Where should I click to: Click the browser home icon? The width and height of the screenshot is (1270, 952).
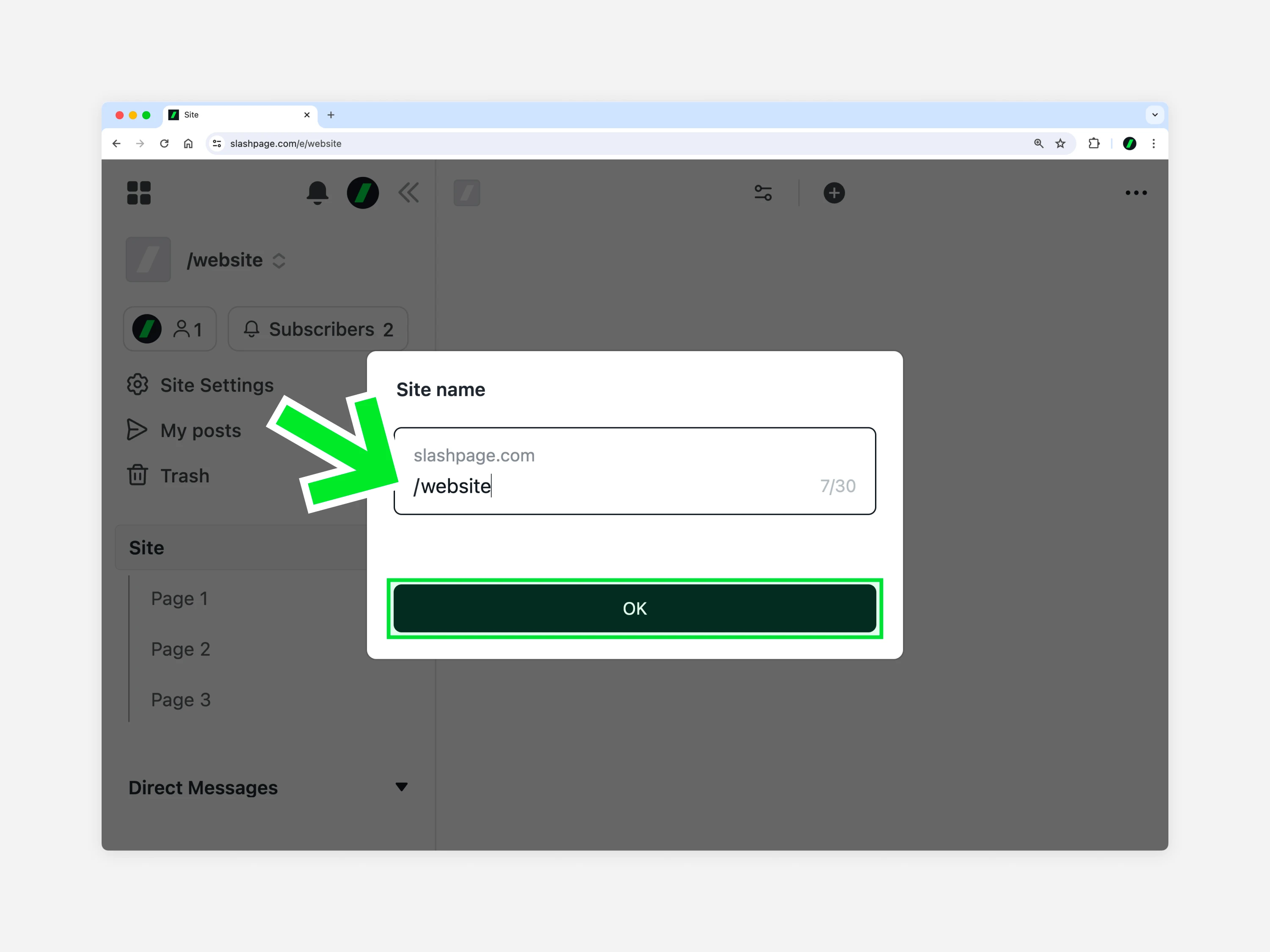pyautogui.click(x=188, y=143)
